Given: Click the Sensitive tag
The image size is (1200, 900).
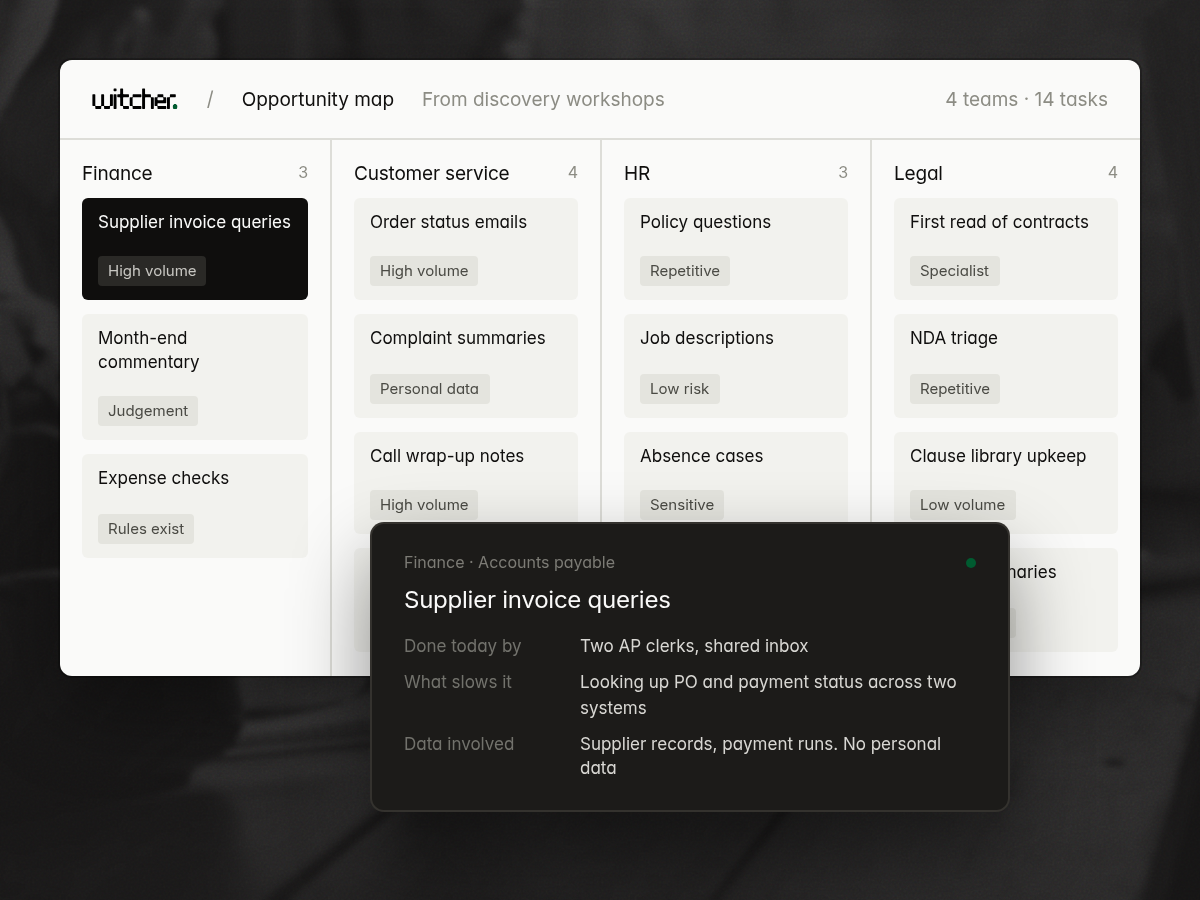Looking at the screenshot, I should point(682,505).
